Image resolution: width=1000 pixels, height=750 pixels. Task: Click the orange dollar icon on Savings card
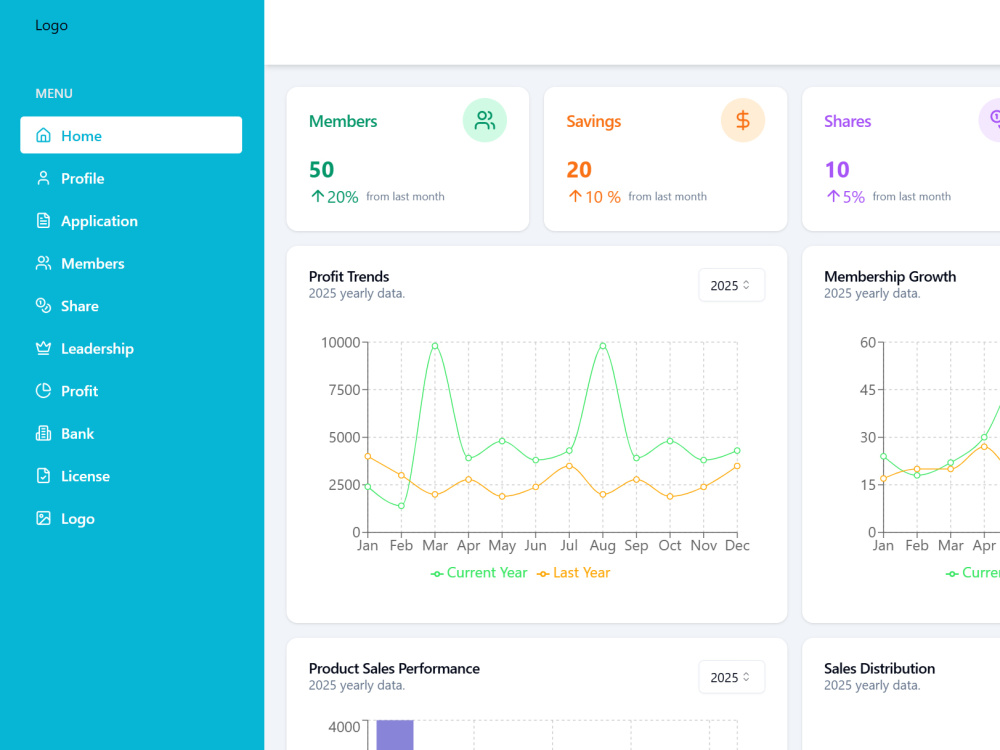coord(742,120)
